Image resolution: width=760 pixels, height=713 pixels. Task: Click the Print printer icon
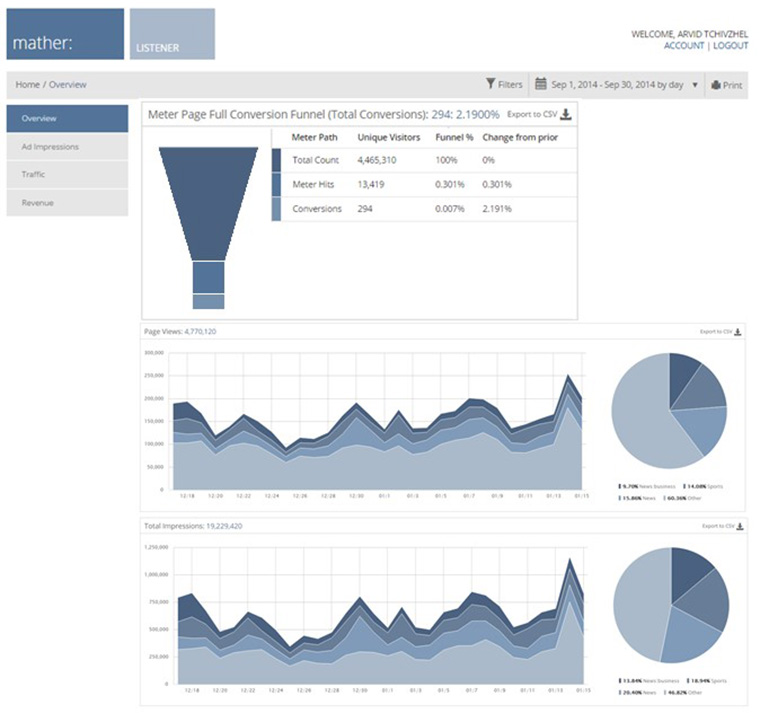(x=716, y=85)
